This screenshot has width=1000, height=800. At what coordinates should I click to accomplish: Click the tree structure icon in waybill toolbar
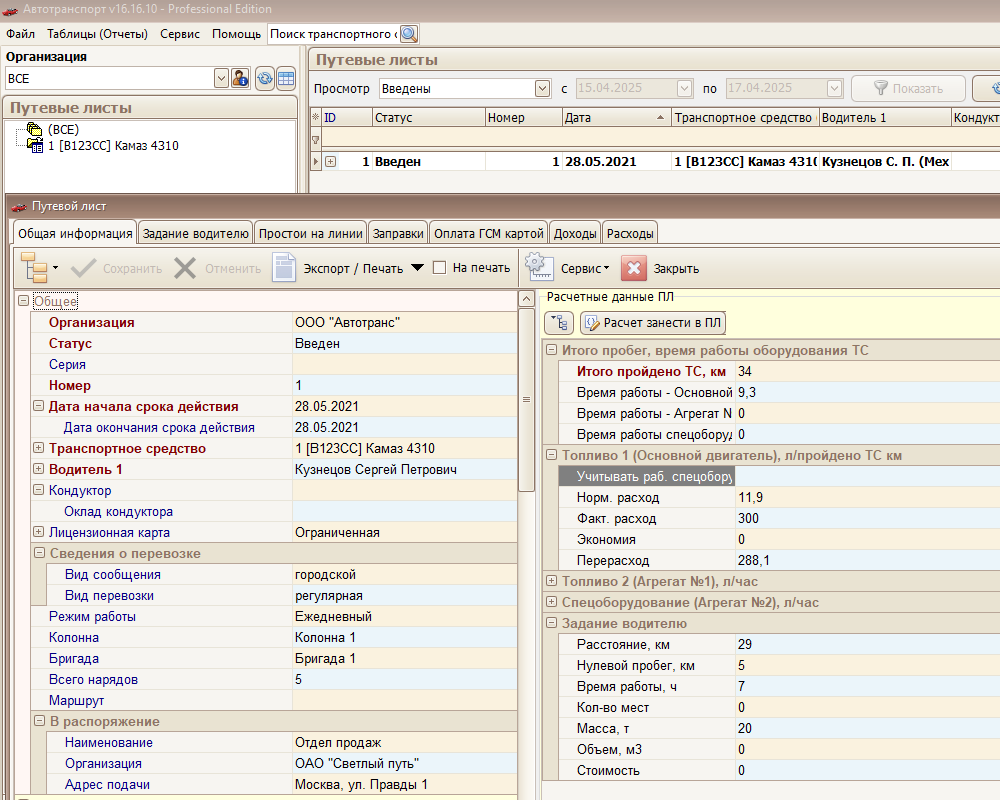pyautogui.click(x=34, y=268)
